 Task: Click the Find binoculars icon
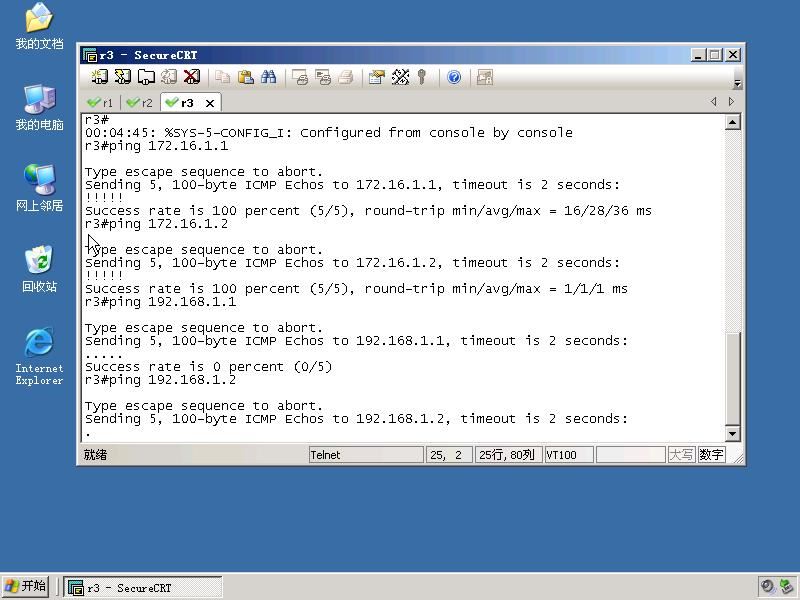click(268, 77)
